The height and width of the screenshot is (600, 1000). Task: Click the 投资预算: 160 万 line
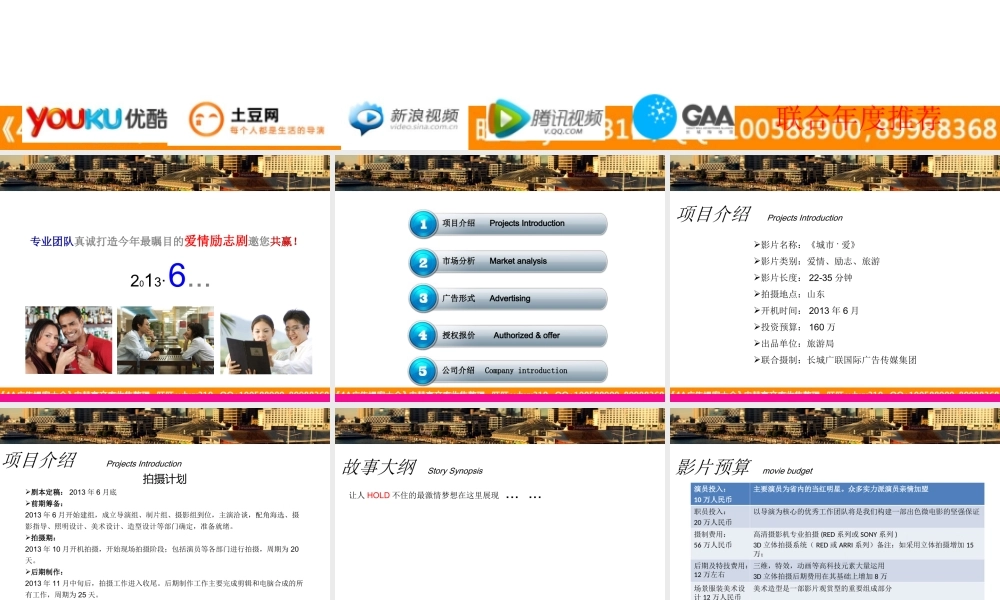point(794,327)
